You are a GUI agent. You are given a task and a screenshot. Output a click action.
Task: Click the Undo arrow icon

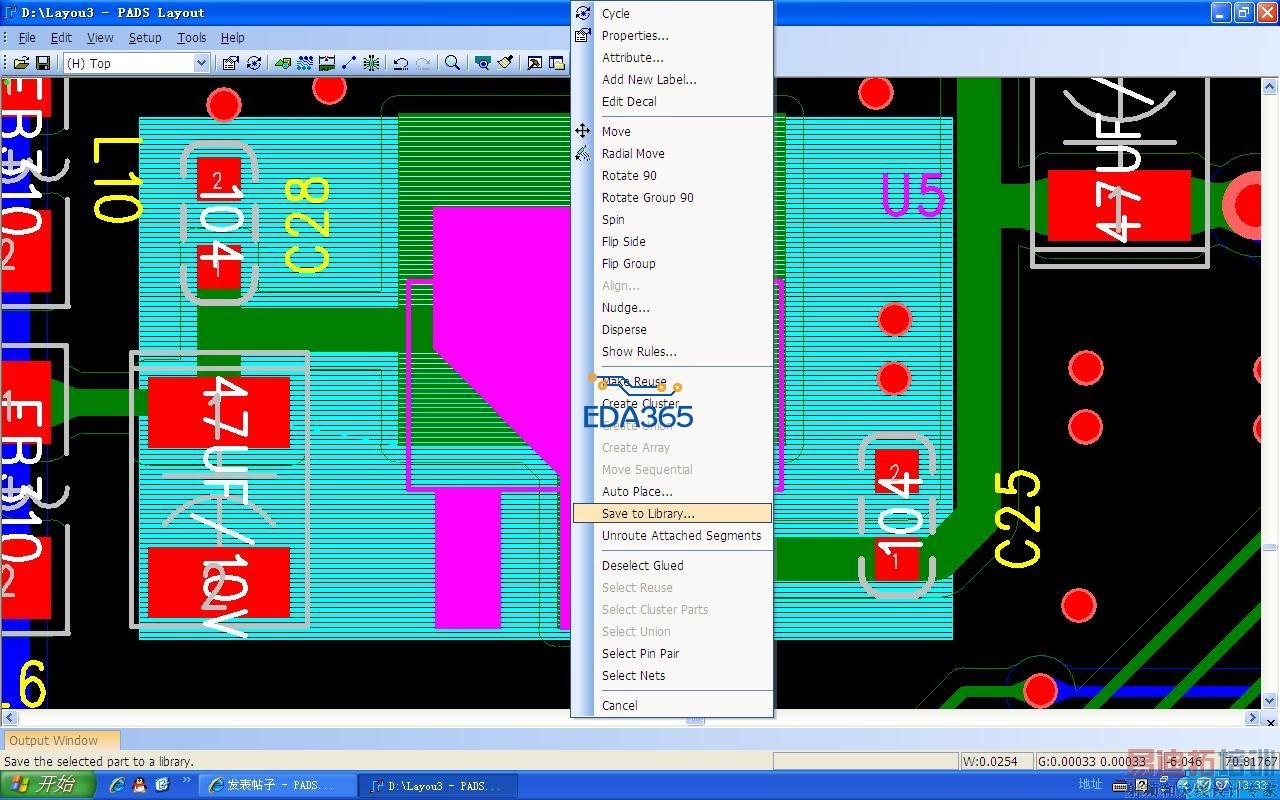click(x=401, y=63)
